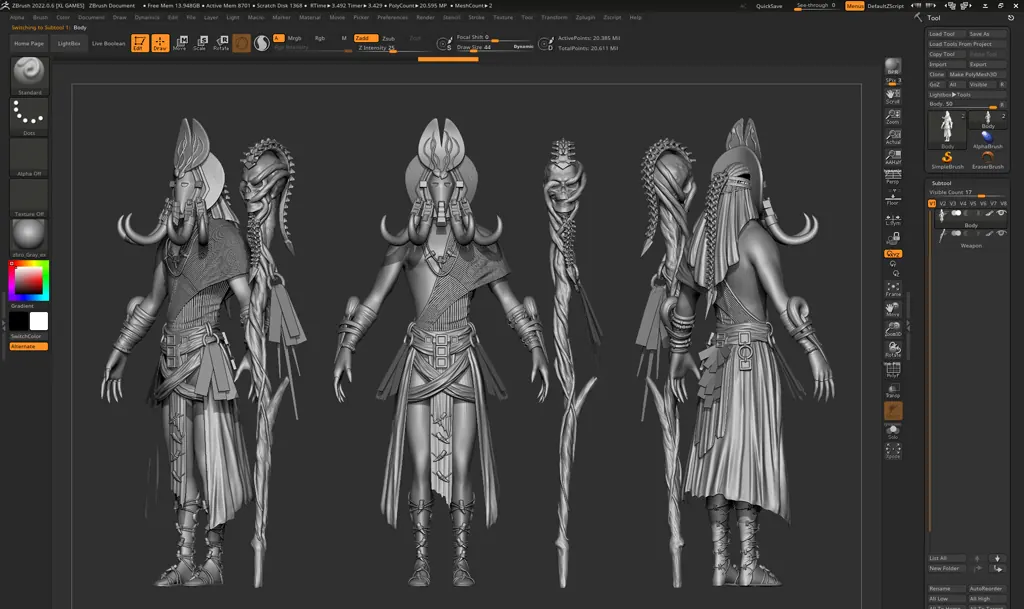Toggle the Xyz rotation mode
The image size is (1024, 609).
[893, 254]
